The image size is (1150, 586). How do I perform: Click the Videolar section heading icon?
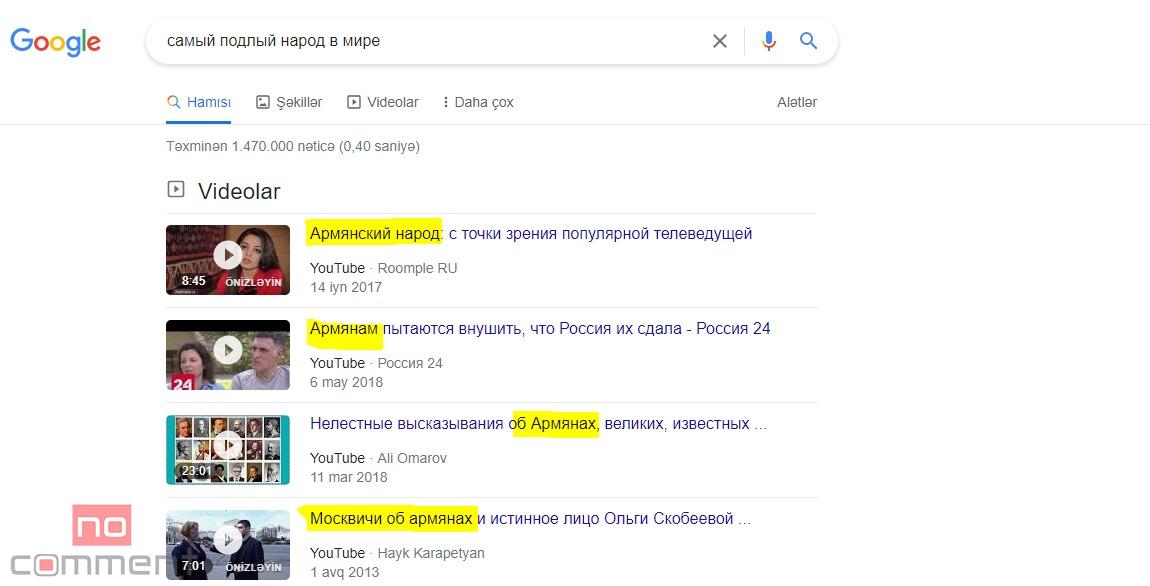pos(176,189)
